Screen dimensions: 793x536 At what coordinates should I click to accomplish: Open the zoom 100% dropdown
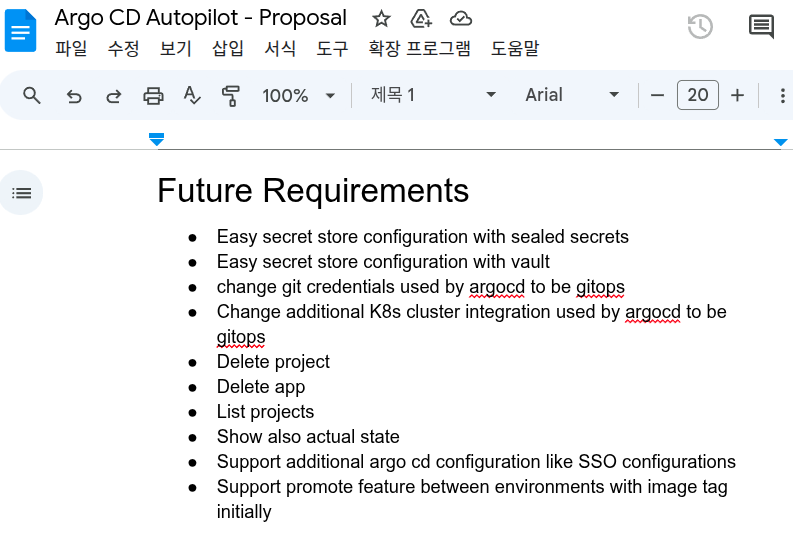298,95
